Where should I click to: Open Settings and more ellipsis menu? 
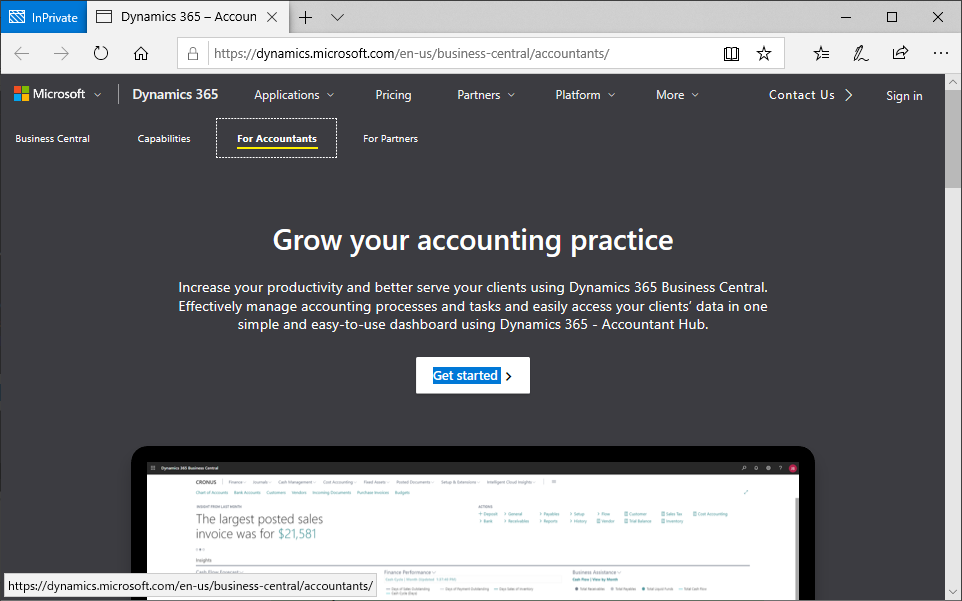click(941, 54)
